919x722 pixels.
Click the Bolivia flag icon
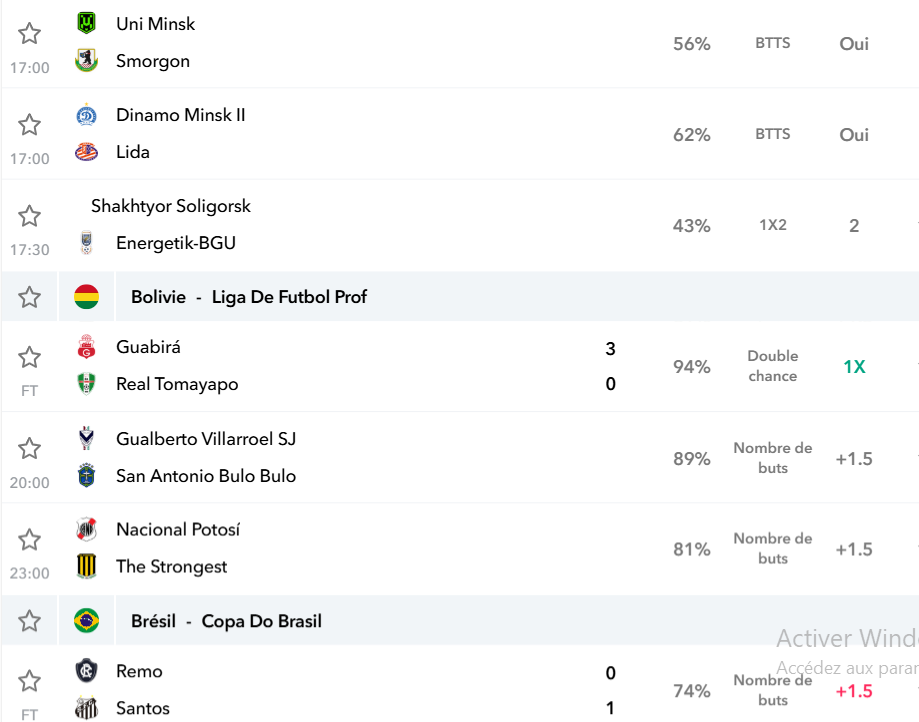pyautogui.click(x=86, y=297)
